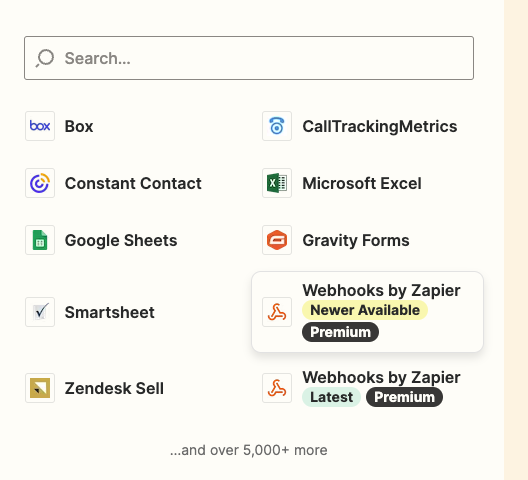Select the Gravity Forms orange icon
Image resolution: width=528 pixels, height=480 pixels.
click(x=277, y=240)
